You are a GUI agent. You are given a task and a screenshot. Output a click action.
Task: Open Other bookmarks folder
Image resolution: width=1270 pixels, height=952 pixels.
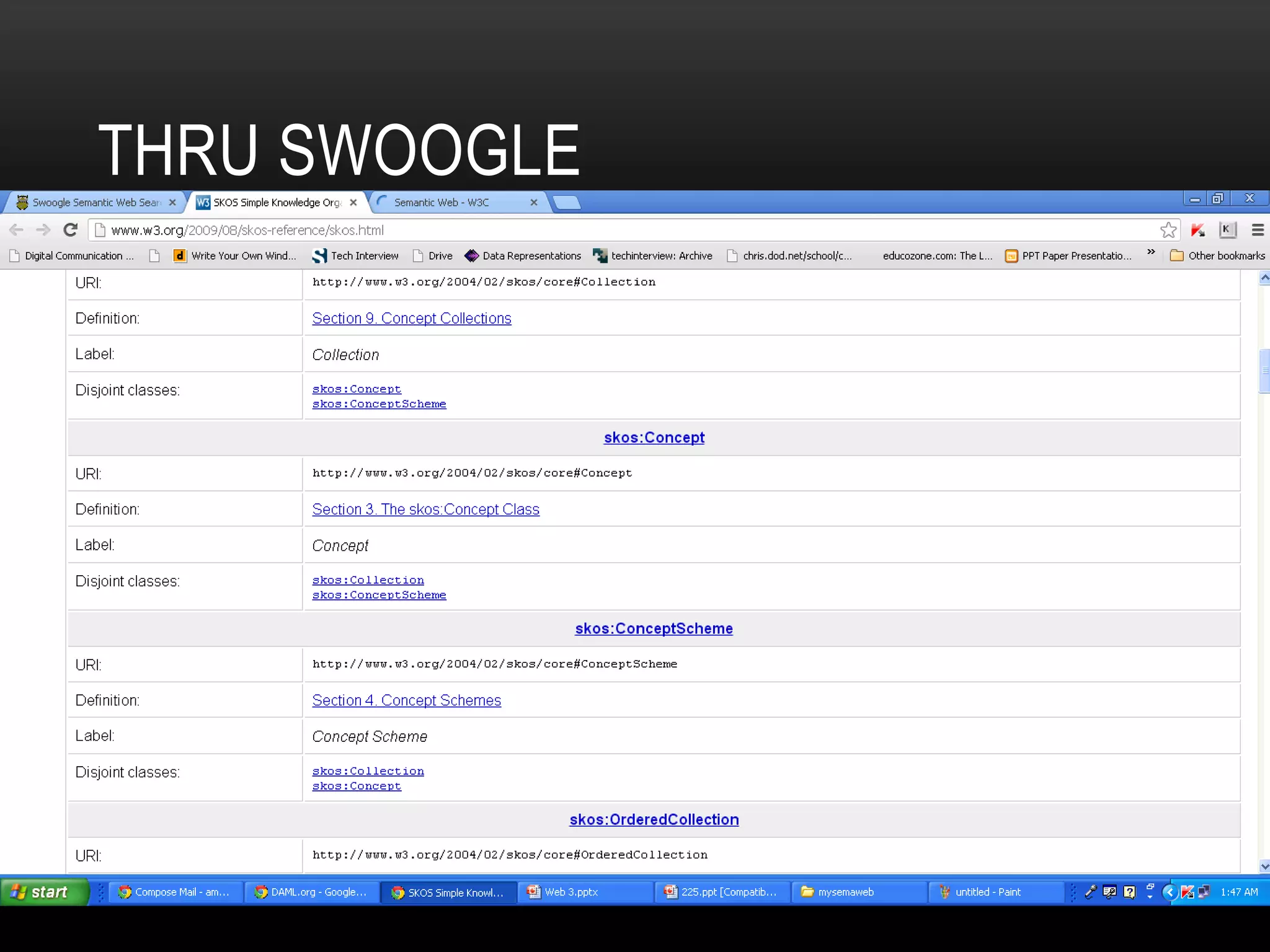[1217, 255]
